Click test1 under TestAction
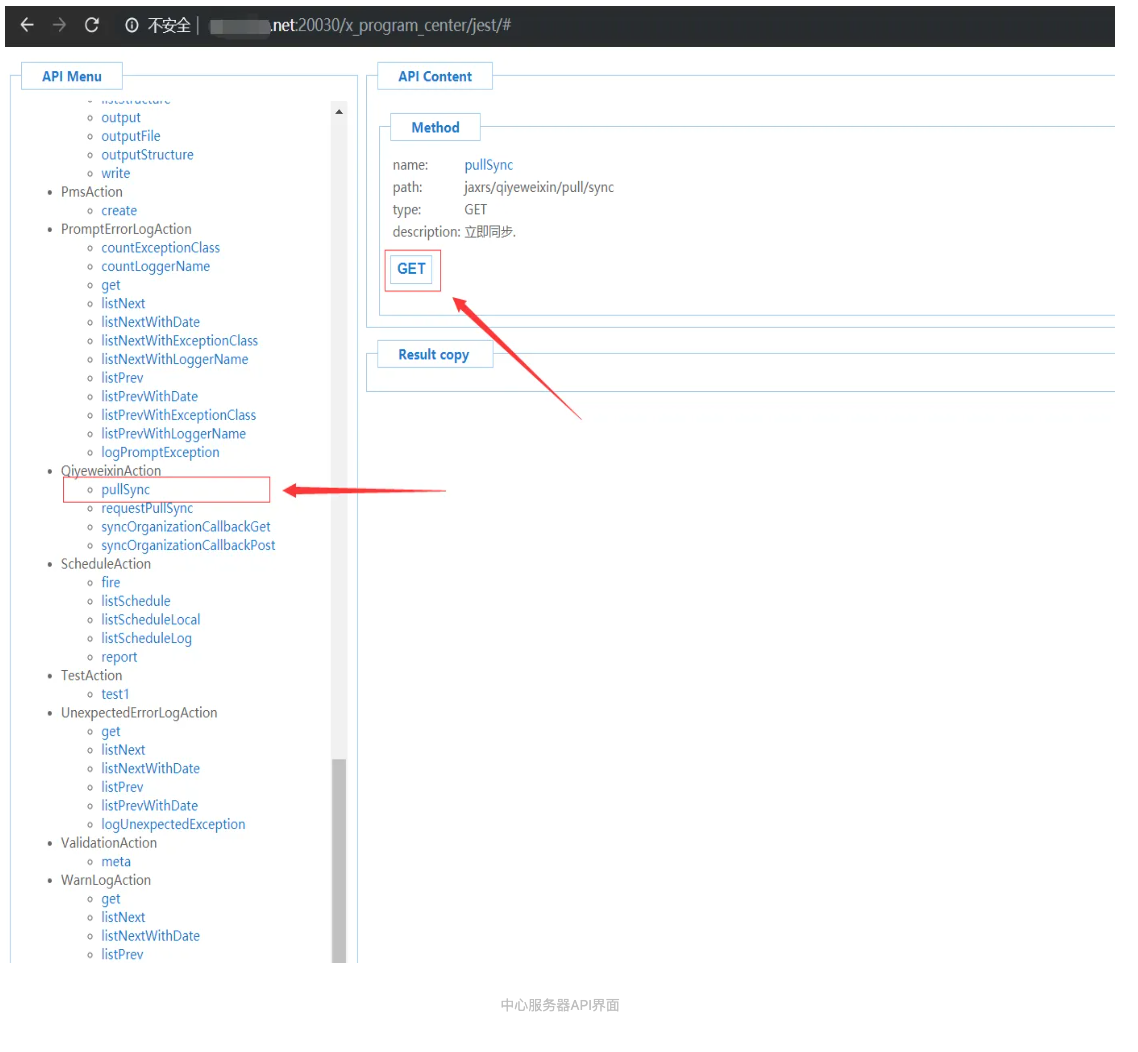 pos(115,694)
